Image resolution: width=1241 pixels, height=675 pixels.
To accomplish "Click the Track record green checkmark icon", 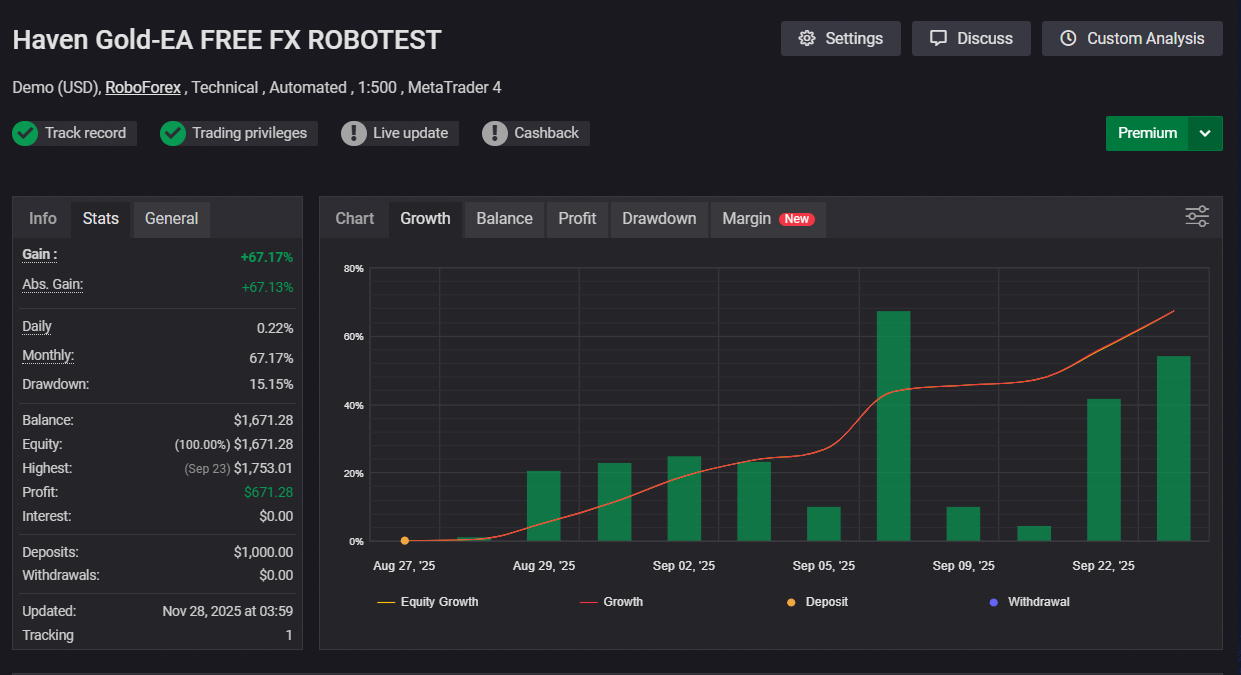I will (x=25, y=133).
